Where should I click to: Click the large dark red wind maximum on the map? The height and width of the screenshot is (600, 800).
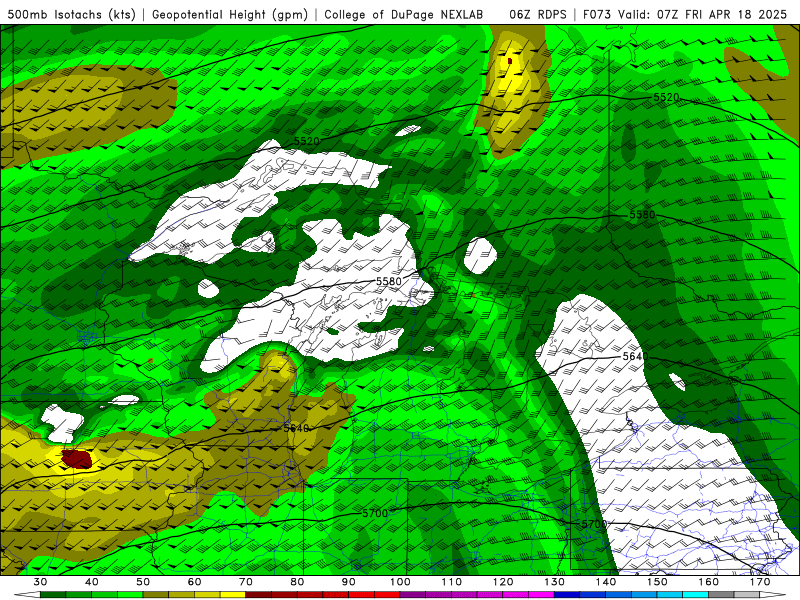point(77,459)
